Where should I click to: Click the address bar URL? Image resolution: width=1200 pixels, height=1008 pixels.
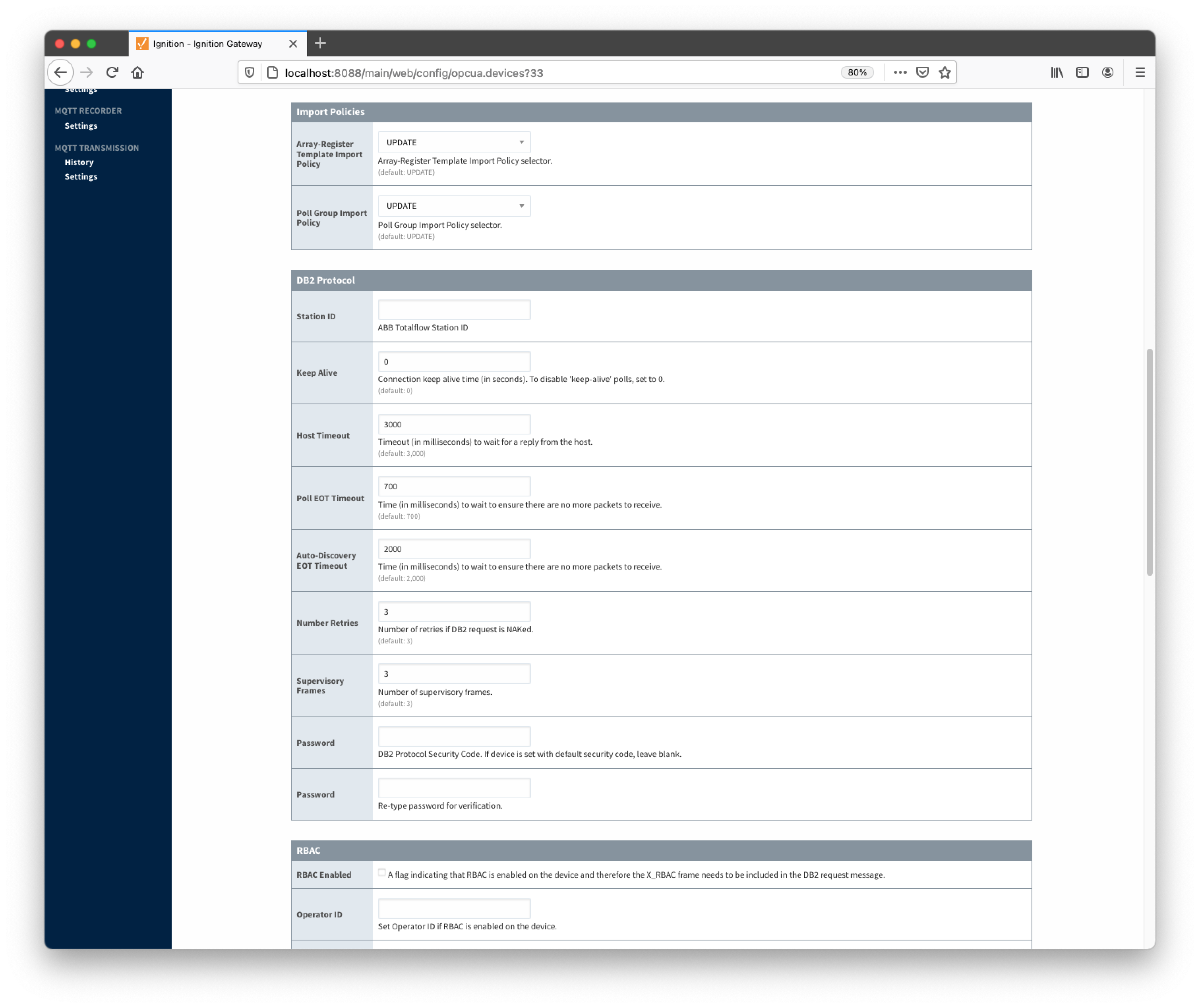click(x=414, y=73)
